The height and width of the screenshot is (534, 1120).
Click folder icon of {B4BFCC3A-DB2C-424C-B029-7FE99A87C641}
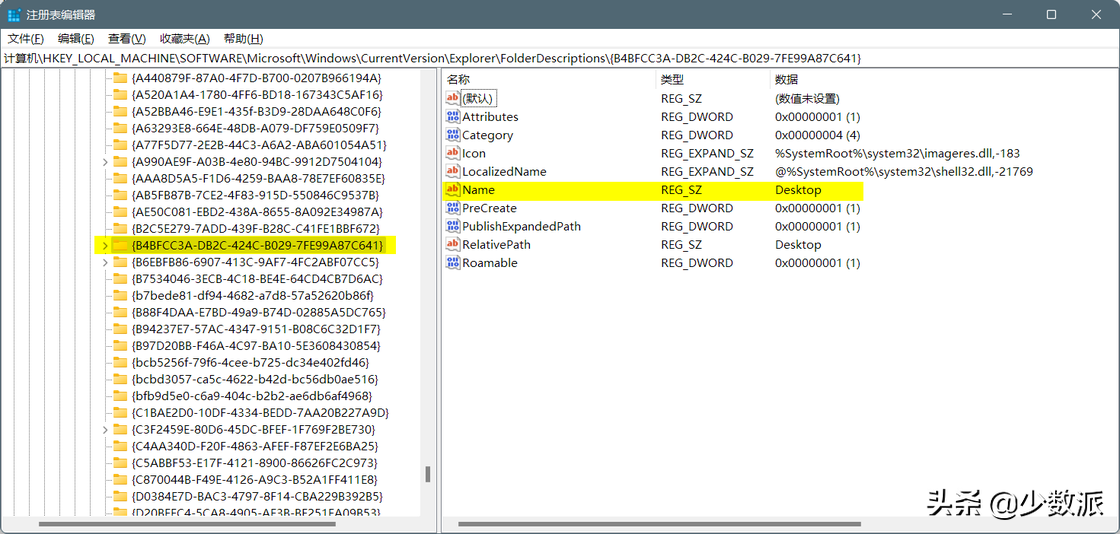(120, 245)
